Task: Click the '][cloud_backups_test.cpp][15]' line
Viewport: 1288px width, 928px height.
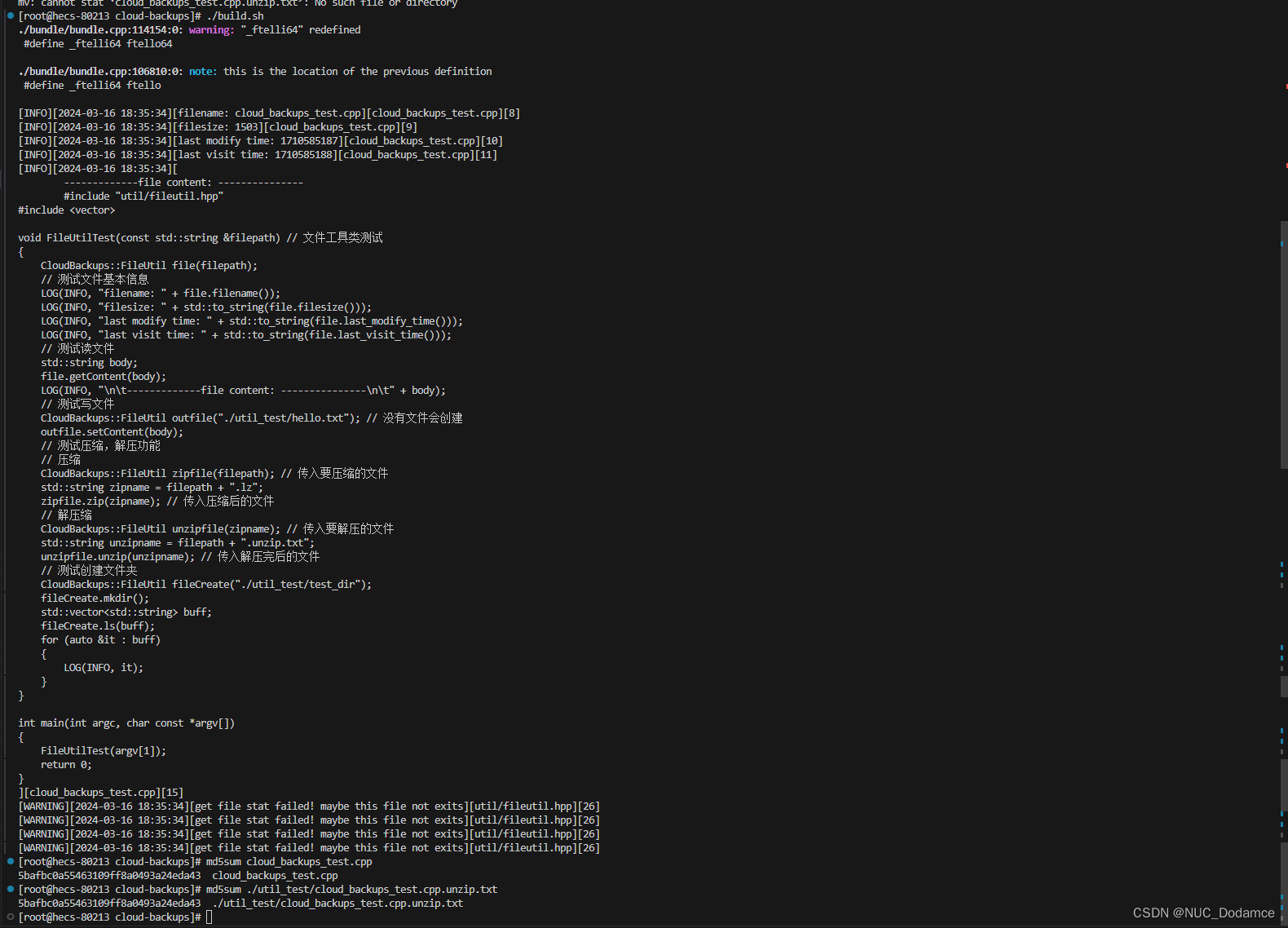Action: pyautogui.click(x=101, y=792)
